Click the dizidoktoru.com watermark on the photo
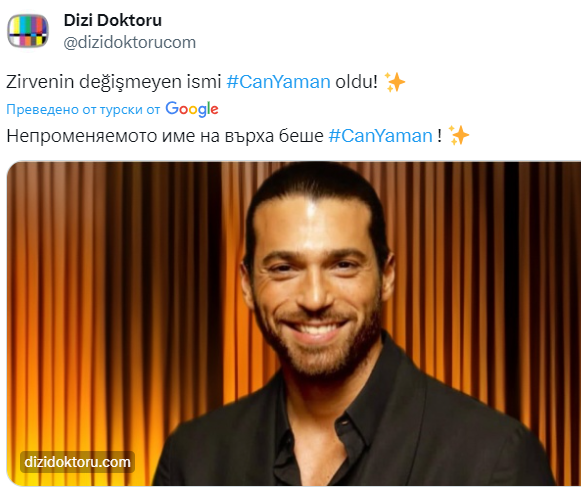581x492 pixels. tap(77, 462)
